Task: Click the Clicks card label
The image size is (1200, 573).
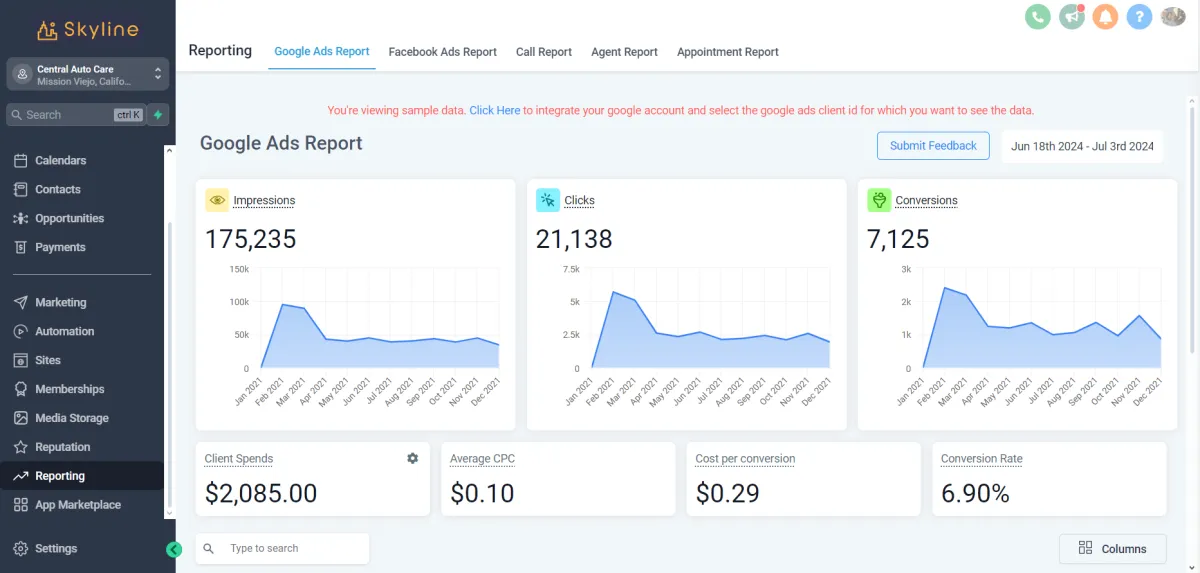Action: coord(579,200)
